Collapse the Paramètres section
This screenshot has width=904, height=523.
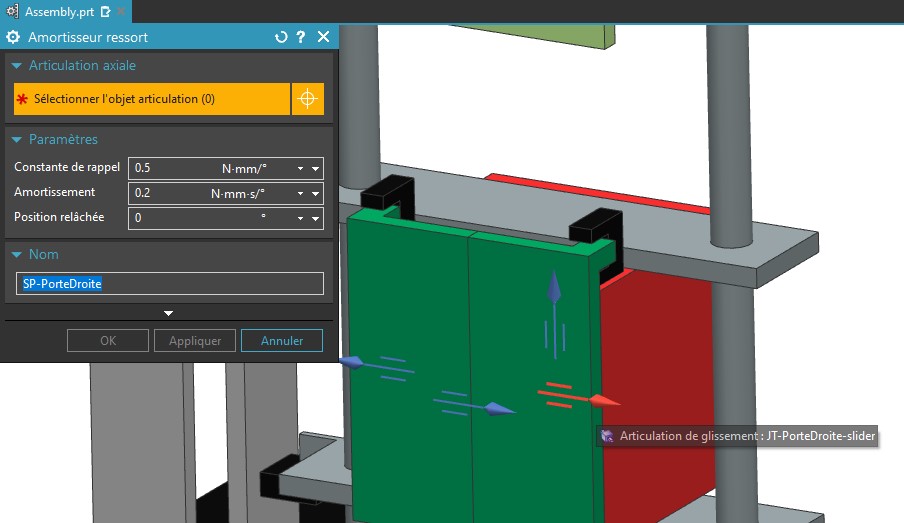coord(17,140)
